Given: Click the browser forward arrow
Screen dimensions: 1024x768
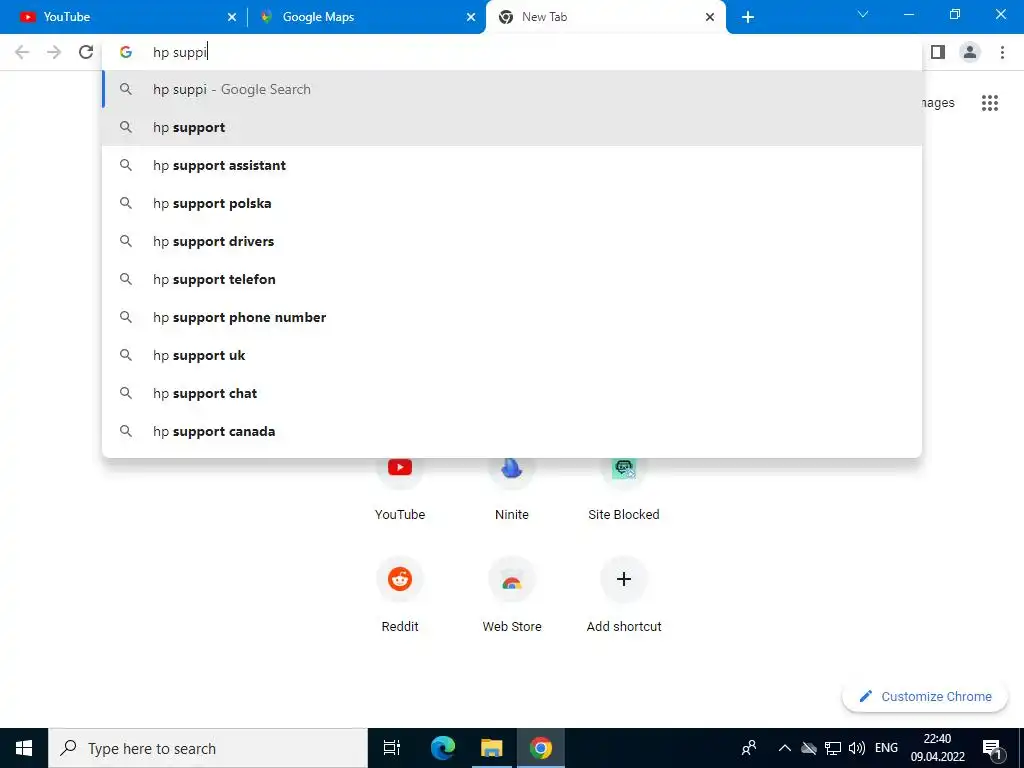Looking at the screenshot, I should (54, 52).
